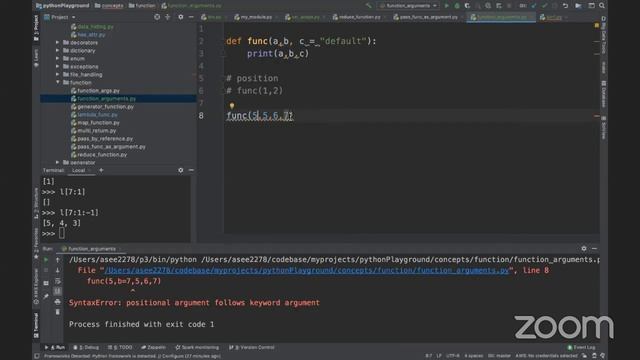Open the Debug tool window button

[86, 347]
